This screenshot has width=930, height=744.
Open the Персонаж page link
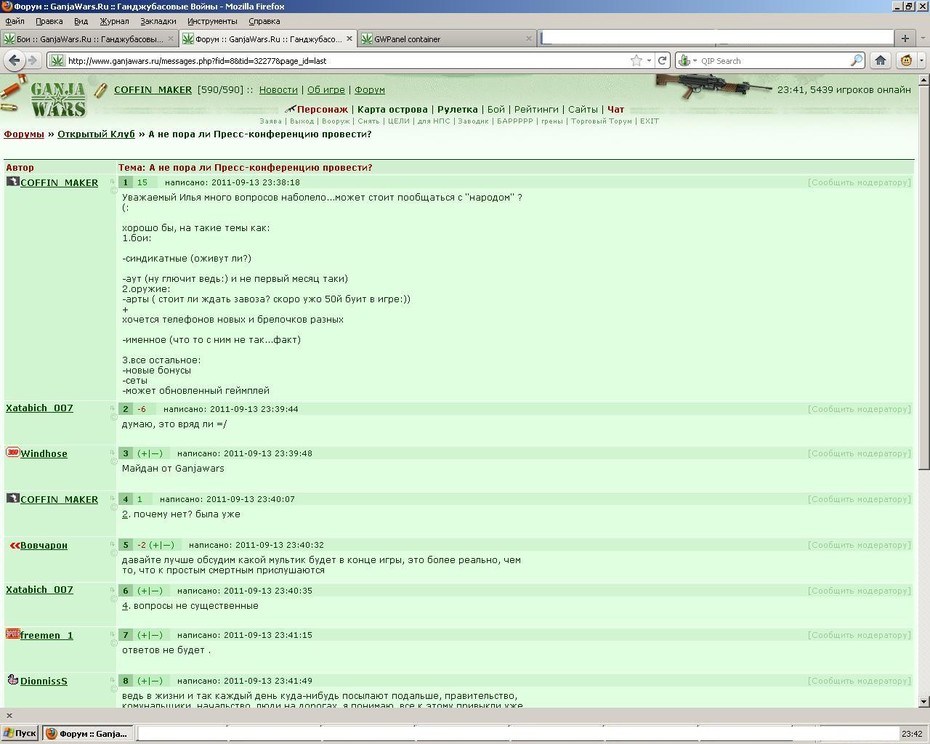(x=322, y=109)
